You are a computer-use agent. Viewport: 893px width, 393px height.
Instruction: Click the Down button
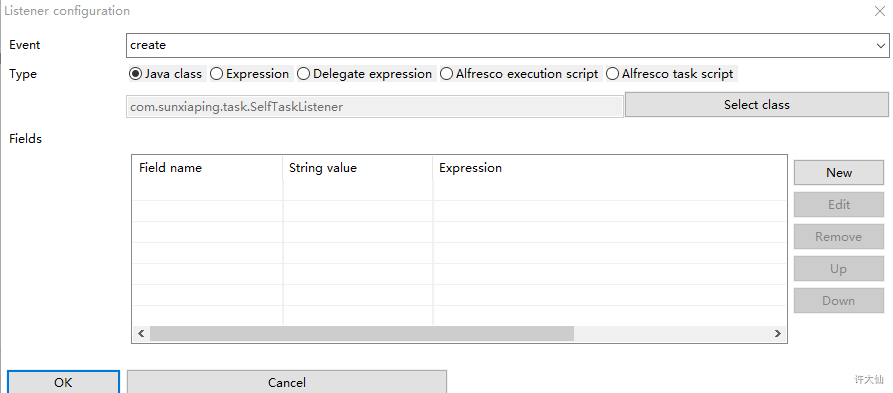click(839, 301)
